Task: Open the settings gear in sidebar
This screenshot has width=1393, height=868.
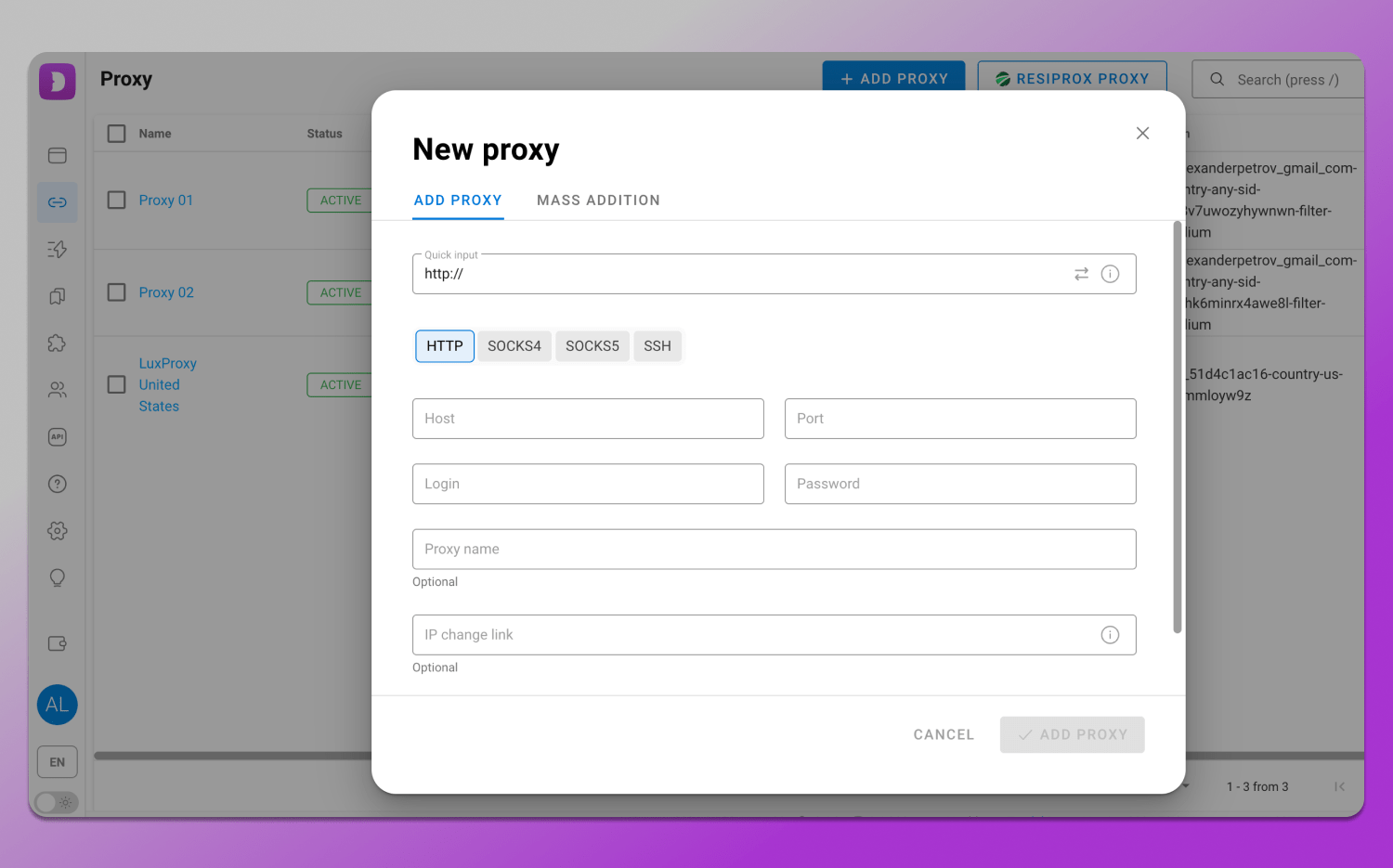Action: [58, 531]
